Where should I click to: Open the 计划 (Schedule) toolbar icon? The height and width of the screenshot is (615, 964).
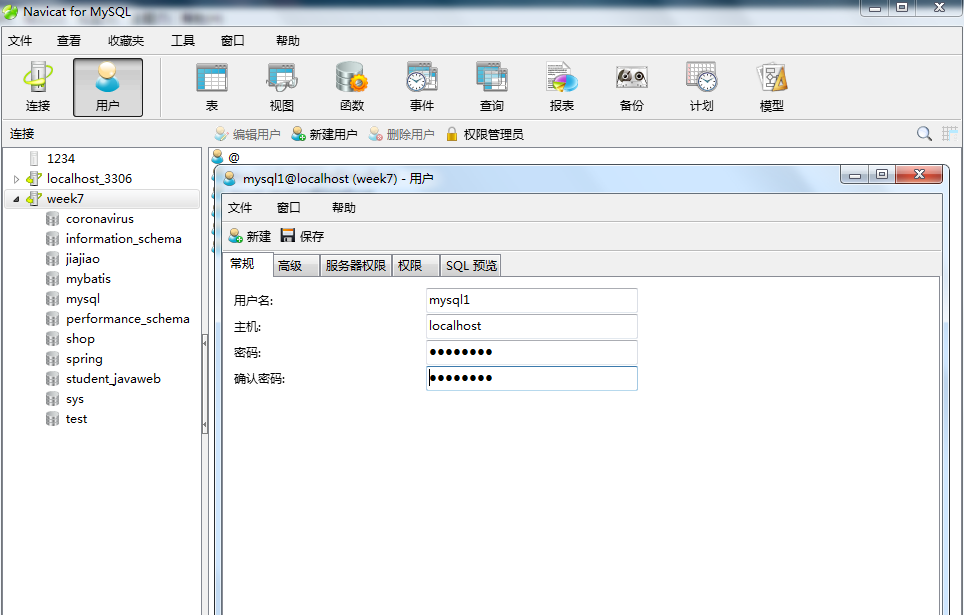pos(701,87)
